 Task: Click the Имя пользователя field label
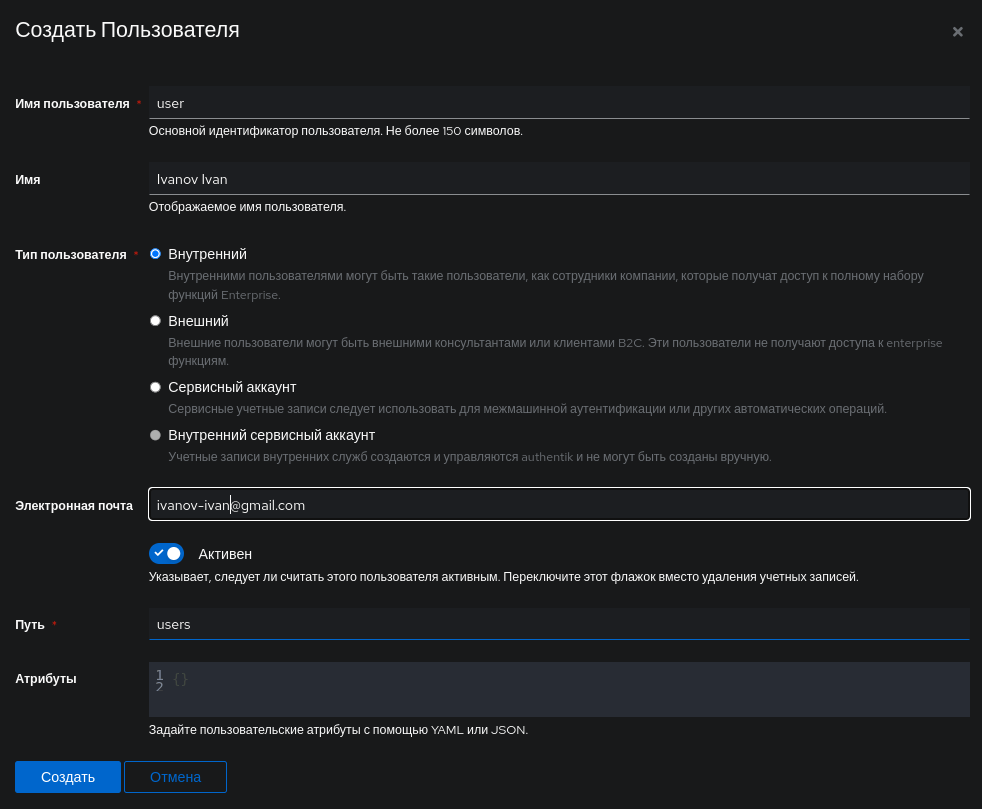click(x=72, y=104)
